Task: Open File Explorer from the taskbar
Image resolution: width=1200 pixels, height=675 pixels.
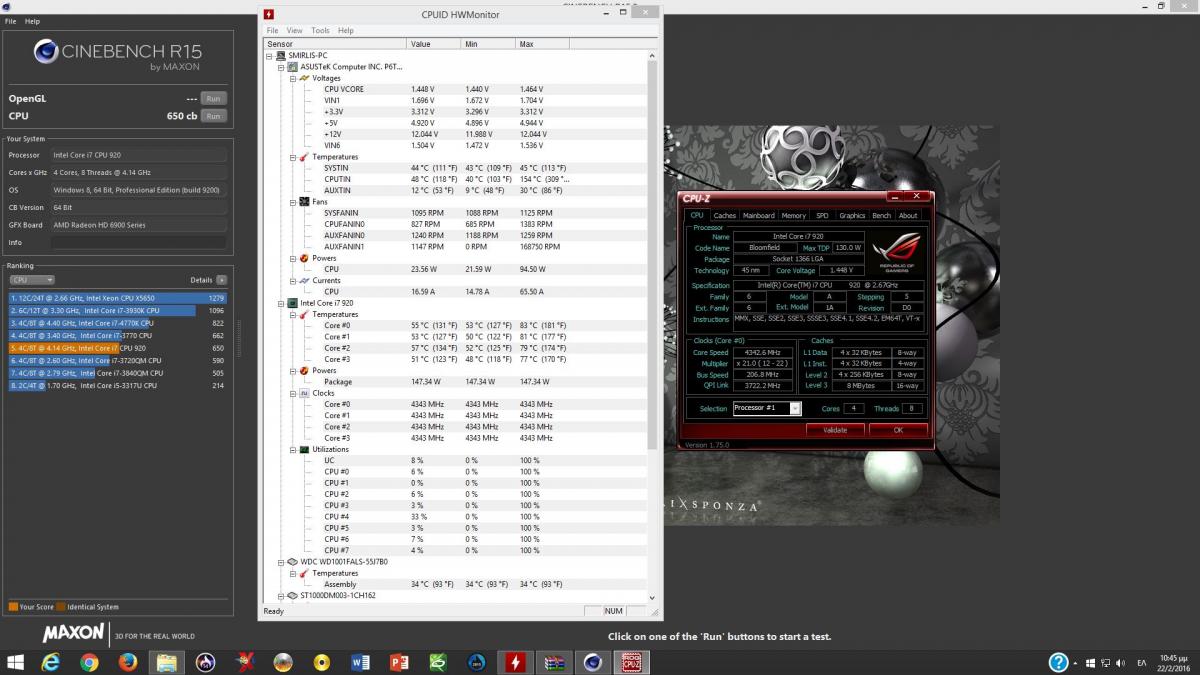Action: tap(167, 662)
